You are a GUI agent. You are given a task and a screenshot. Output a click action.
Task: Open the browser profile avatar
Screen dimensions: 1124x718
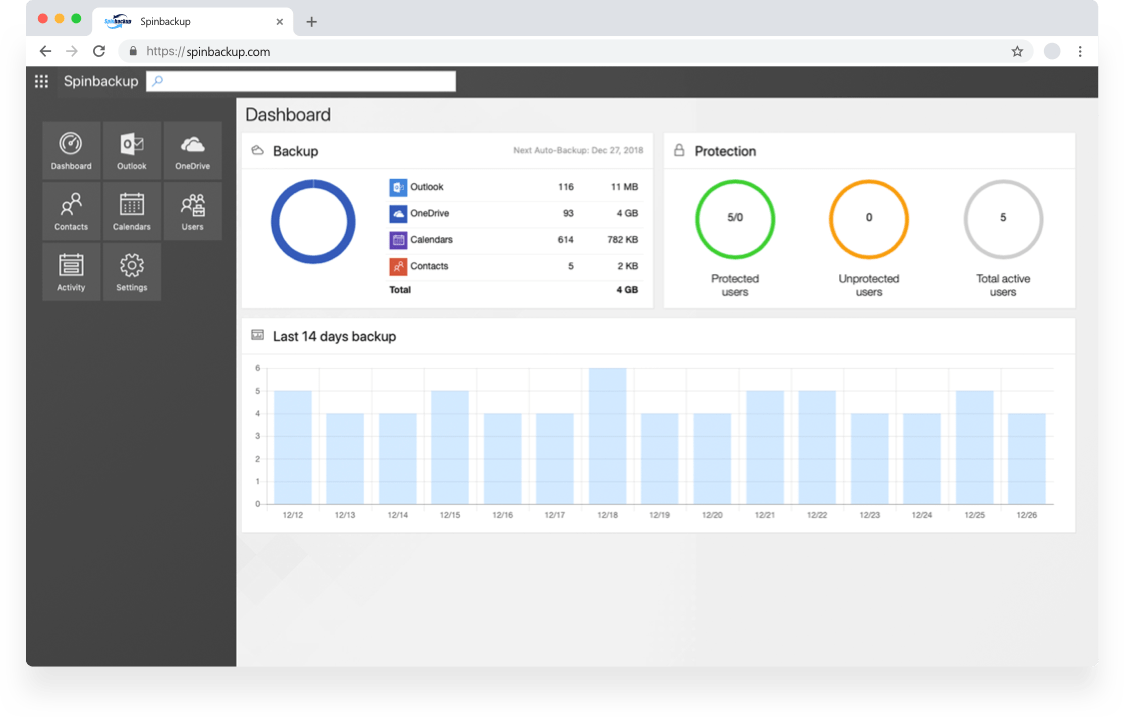[x=1052, y=52]
